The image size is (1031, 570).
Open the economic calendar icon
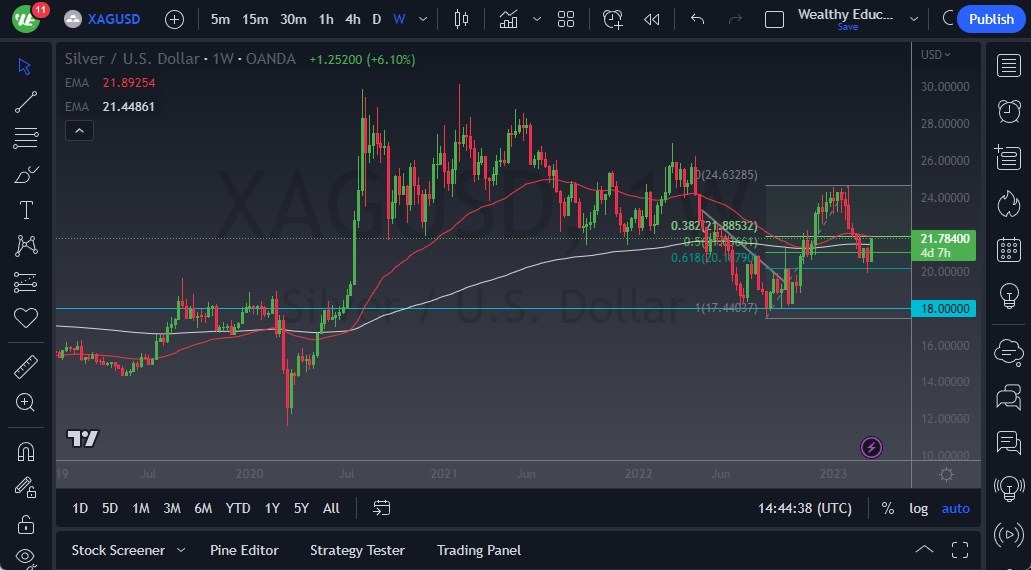[x=1009, y=250]
